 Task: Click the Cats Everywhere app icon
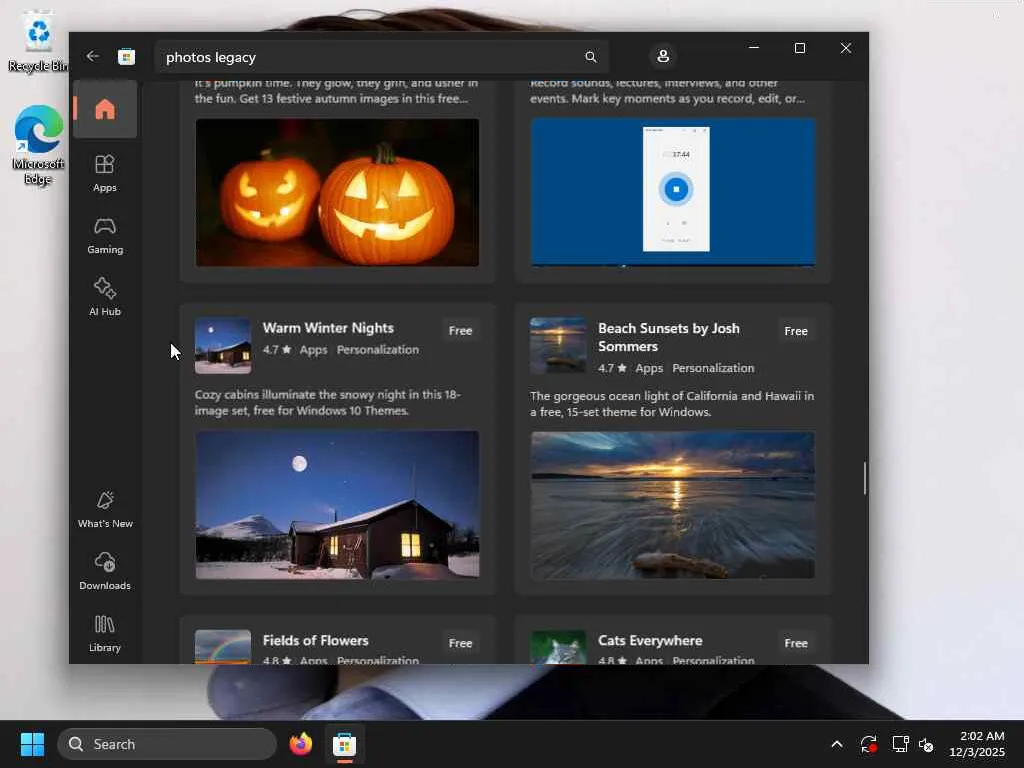pyautogui.click(x=558, y=647)
